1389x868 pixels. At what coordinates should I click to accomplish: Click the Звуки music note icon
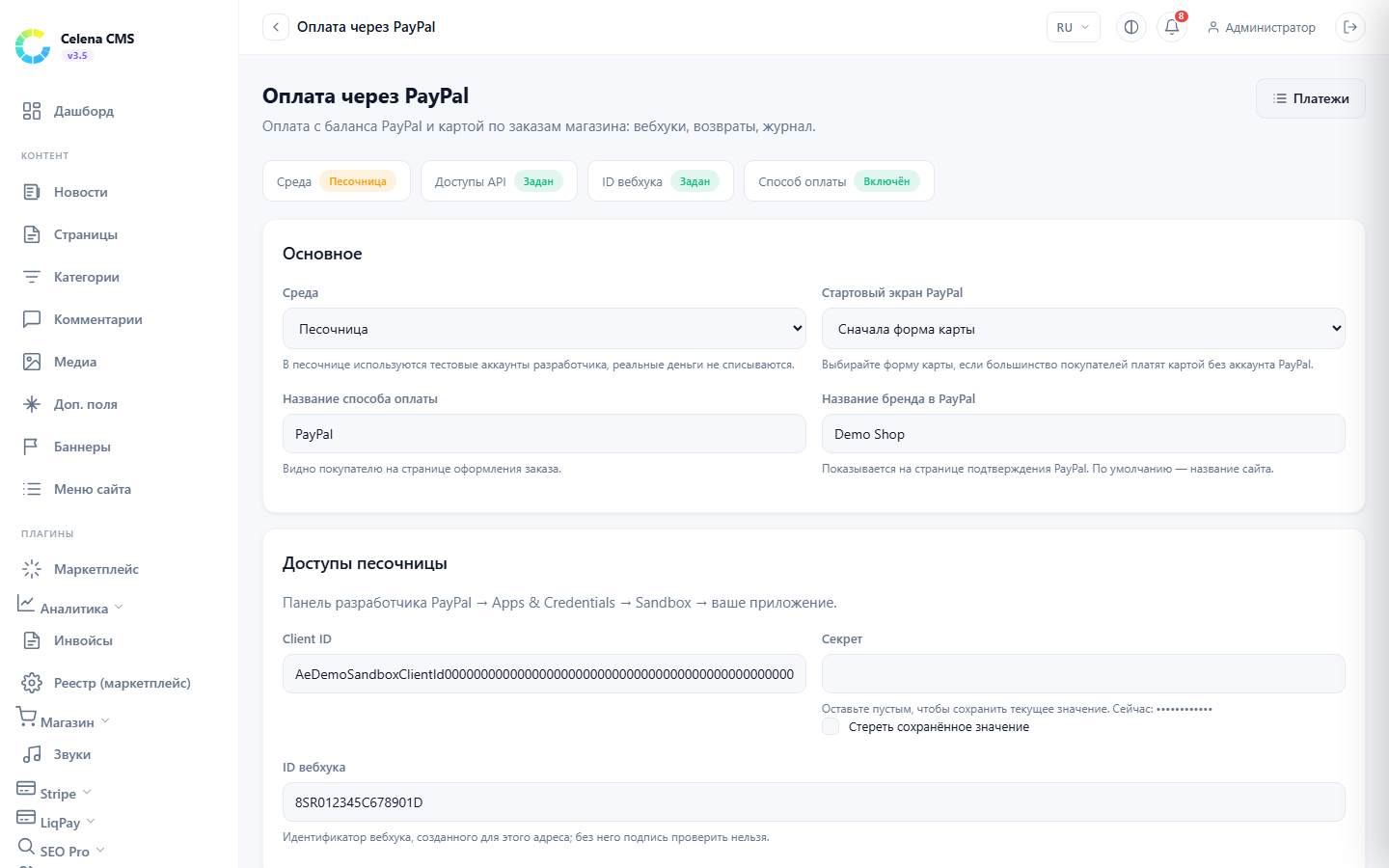tap(32, 754)
